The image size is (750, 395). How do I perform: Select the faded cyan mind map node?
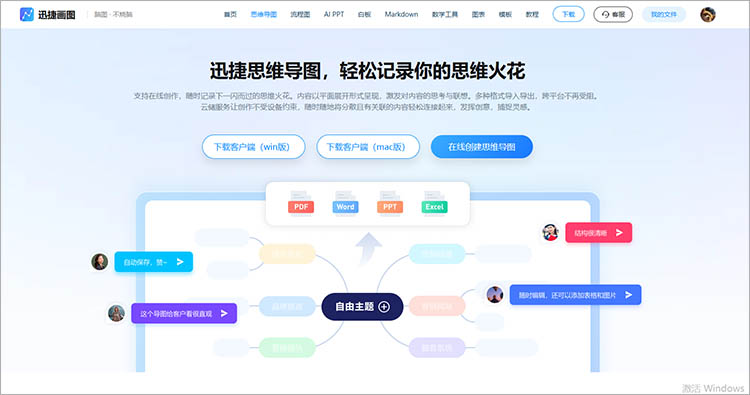[x=437, y=253]
